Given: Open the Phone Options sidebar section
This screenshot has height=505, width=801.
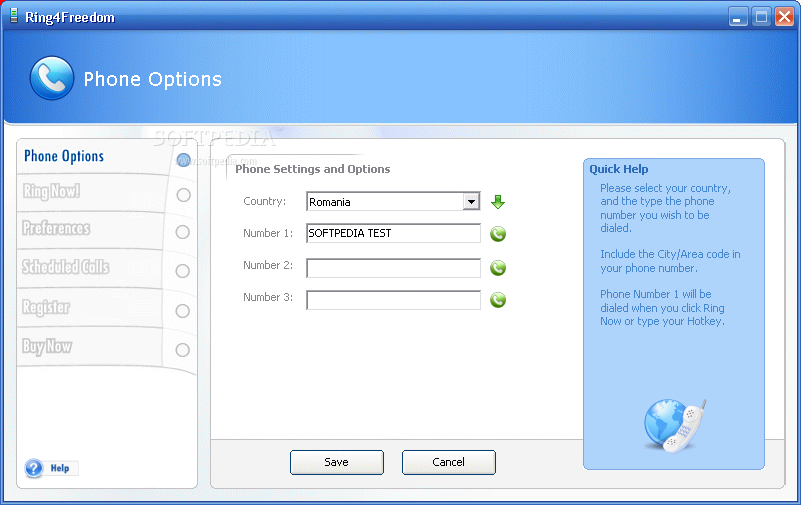Looking at the screenshot, I should [x=64, y=156].
